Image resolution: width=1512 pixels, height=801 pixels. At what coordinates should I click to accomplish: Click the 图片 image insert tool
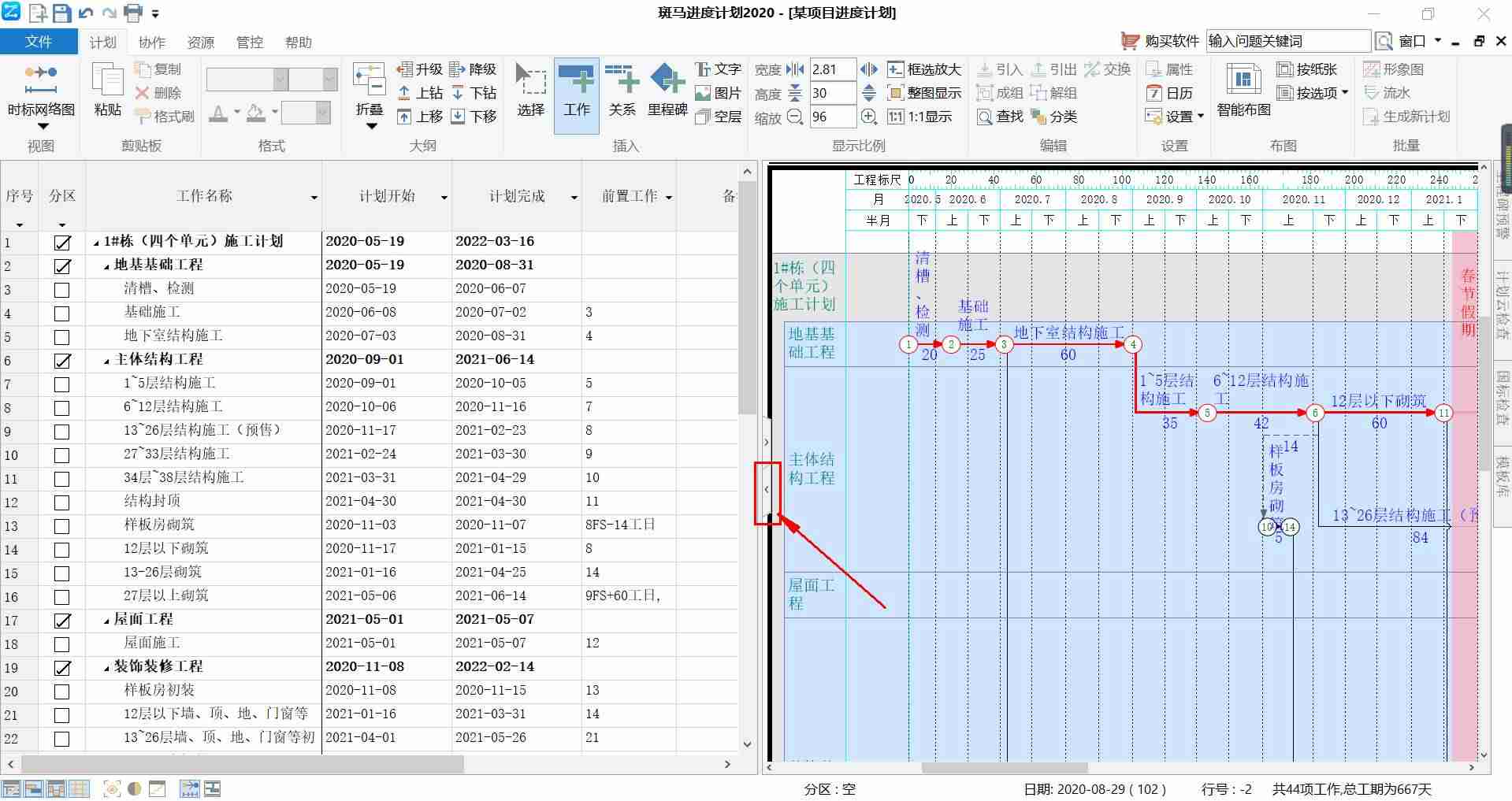718,93
